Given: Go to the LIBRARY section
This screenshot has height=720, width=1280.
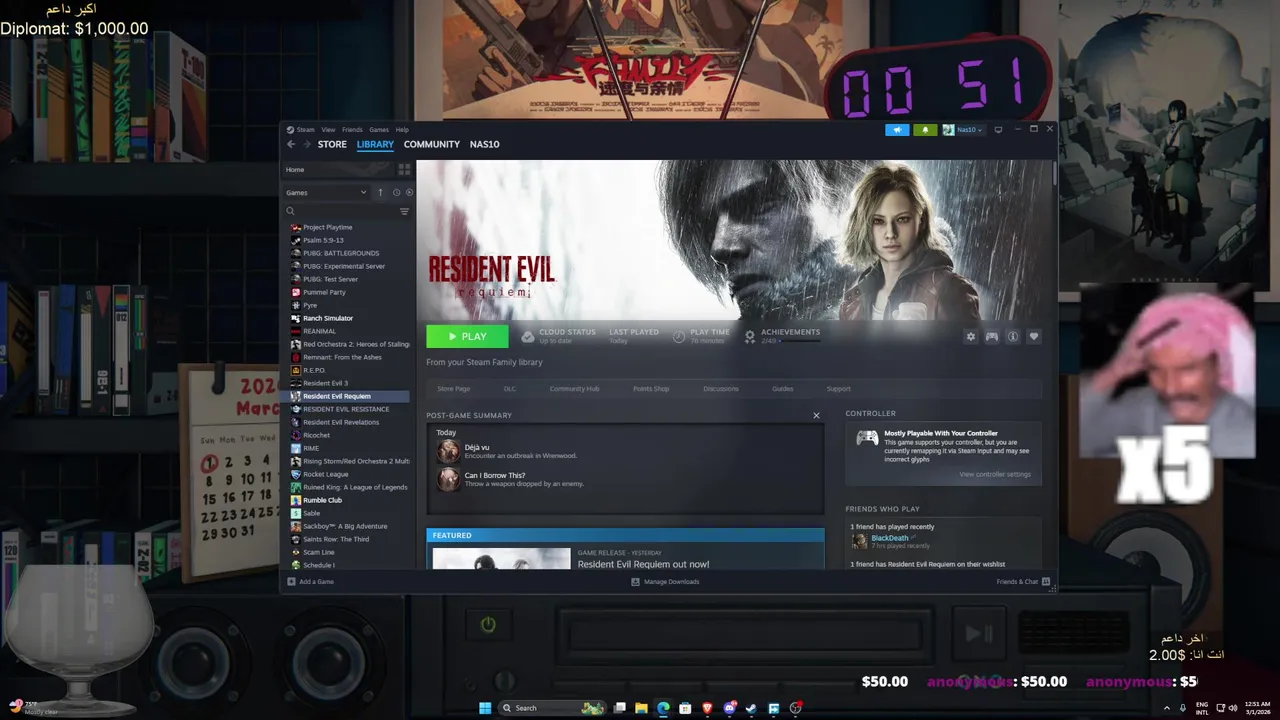Looking at the screenshot, I should (x=375, y=144).
